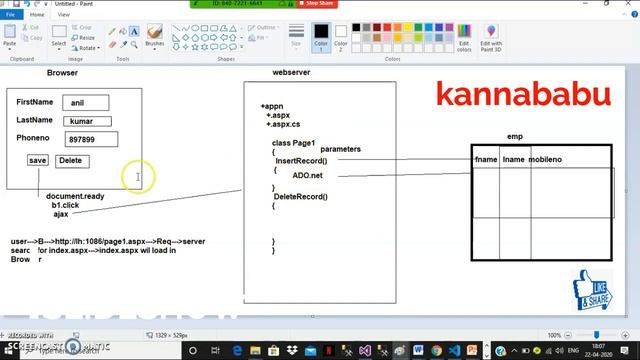Open the Resize dialog
Viewport: 640px width, 360px height.
point(83,38)
